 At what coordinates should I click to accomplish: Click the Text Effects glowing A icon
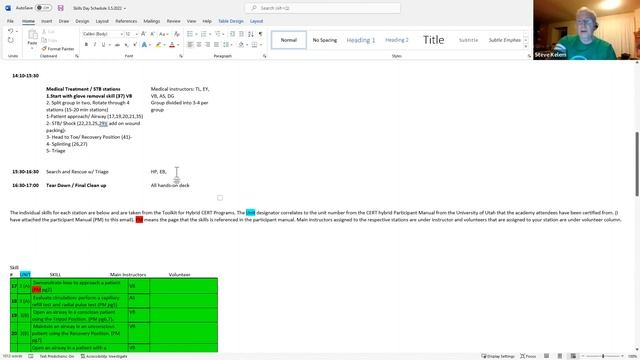point(144,44)
